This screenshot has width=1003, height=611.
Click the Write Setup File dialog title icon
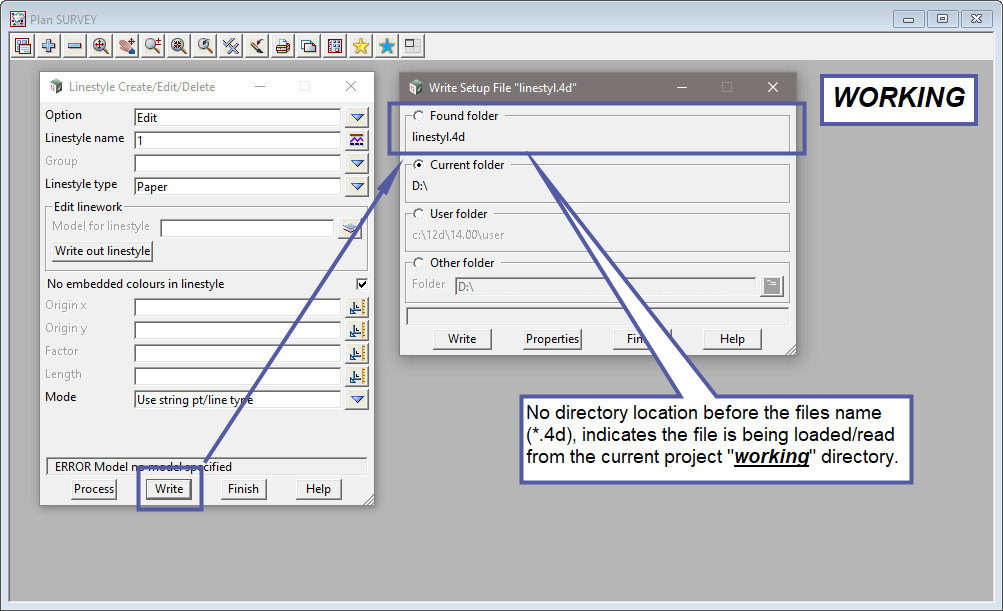(x=416, y=87)
